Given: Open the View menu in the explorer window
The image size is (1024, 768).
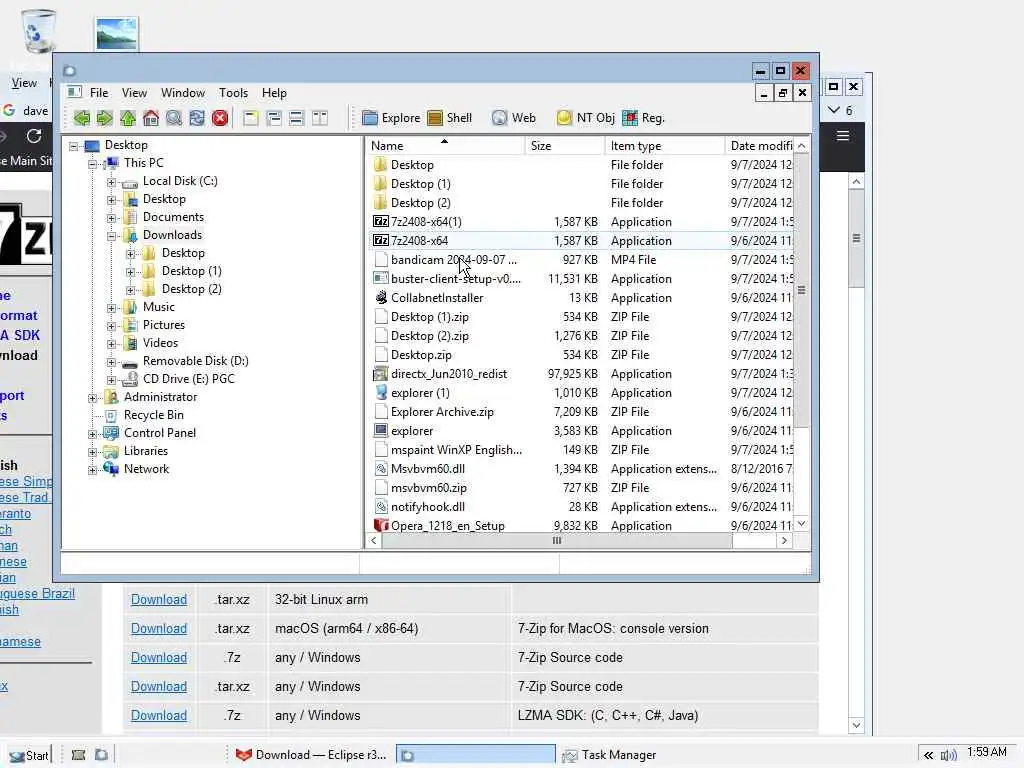Looking at the screenshot, I should pos(134,93).
